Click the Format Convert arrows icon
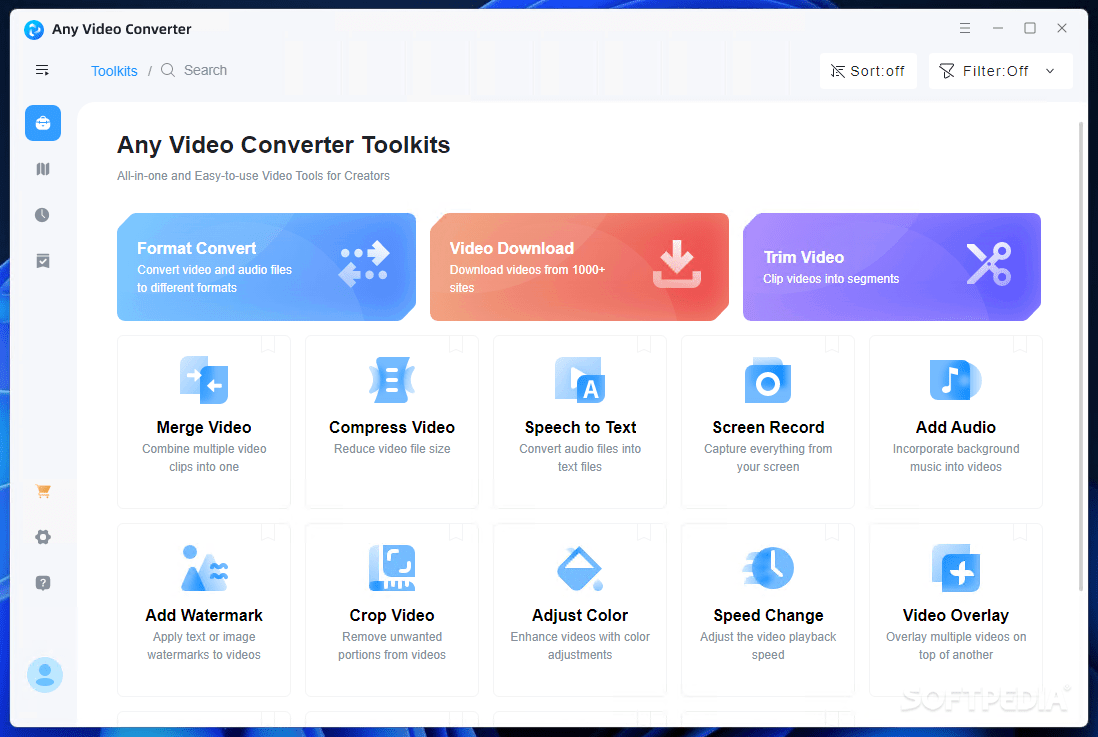 tap(364, 263)
